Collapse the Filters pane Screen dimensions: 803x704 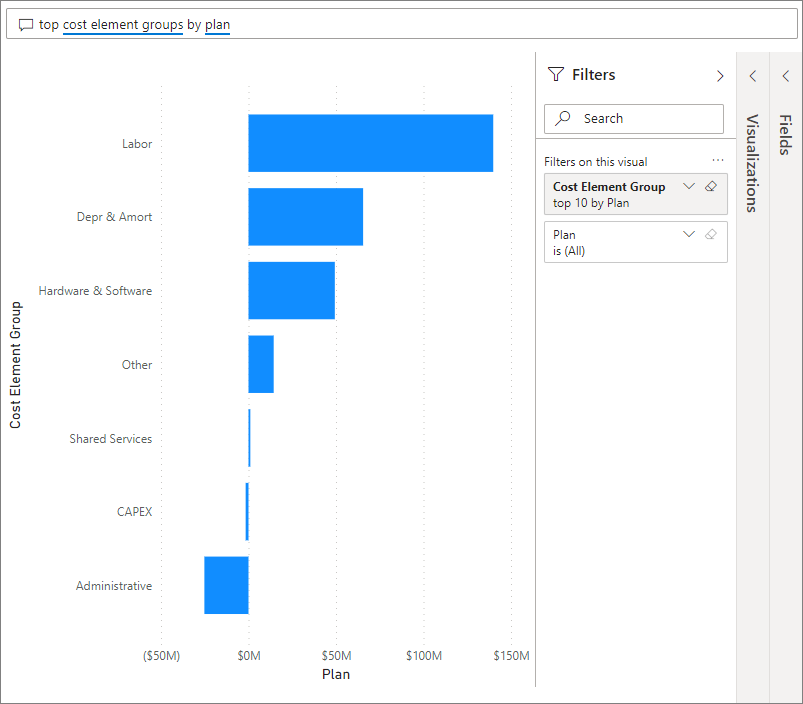click(719, 75)
